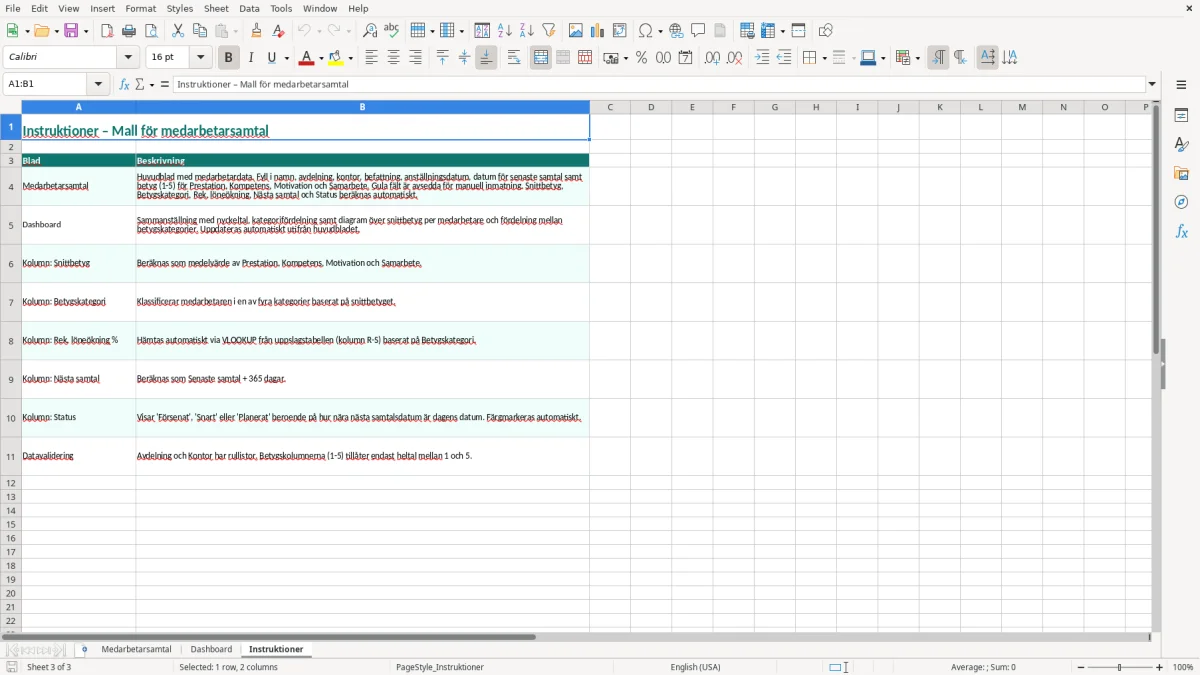Image resolution: width=1200 pixels, height=675 pixels.
Task: Toggle Bold formatting
Action: click(229, 58)
